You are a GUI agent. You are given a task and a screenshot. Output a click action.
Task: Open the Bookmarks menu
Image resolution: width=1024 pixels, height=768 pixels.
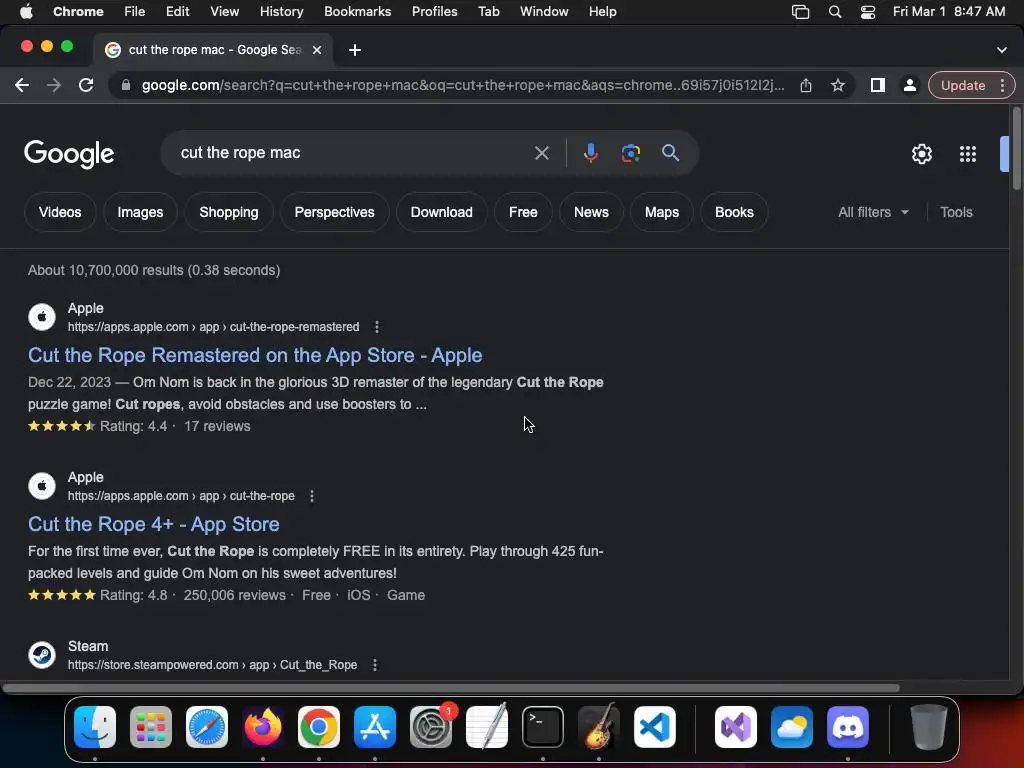357,12
